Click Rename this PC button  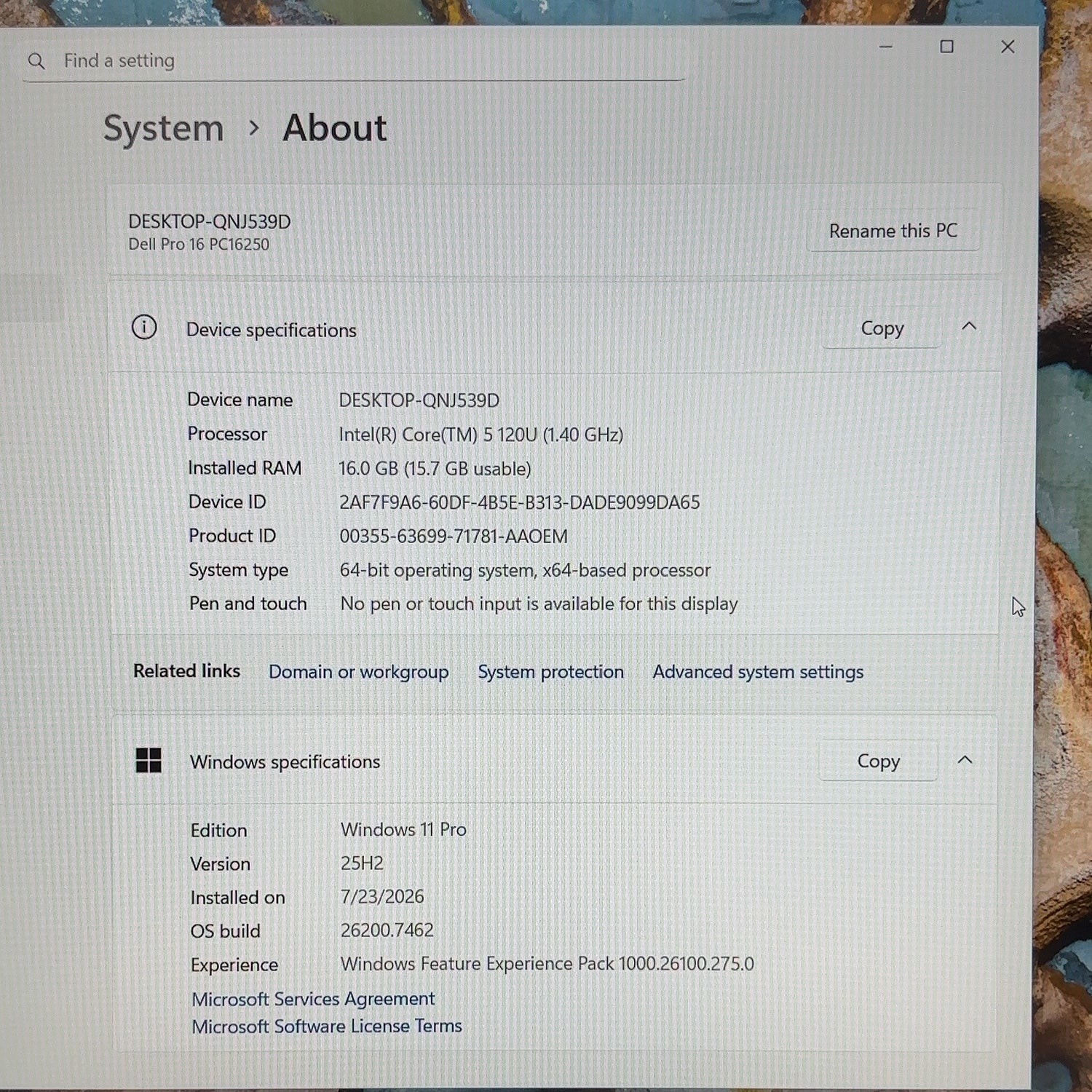pyautogui.click(x=893, y=231)
